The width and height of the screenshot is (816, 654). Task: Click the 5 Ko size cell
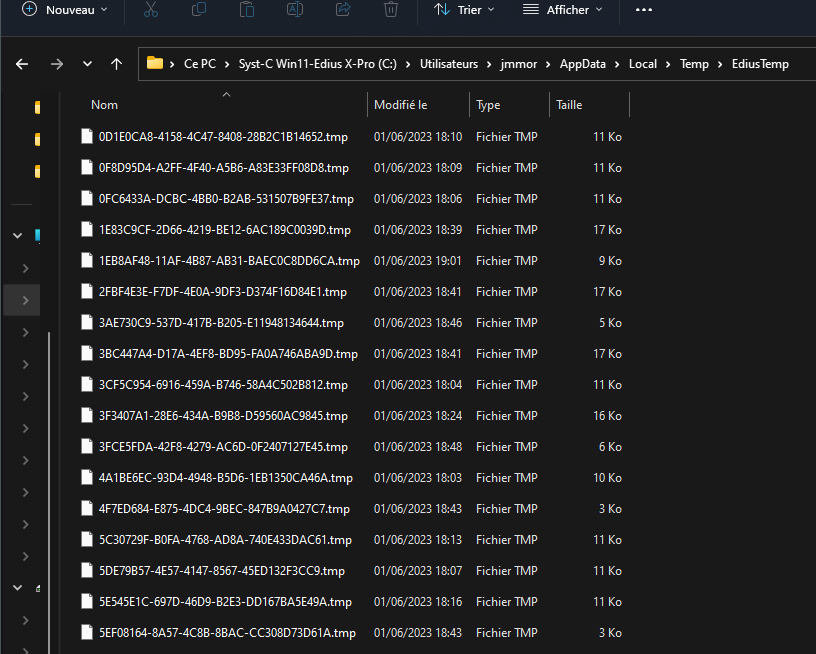610,323
